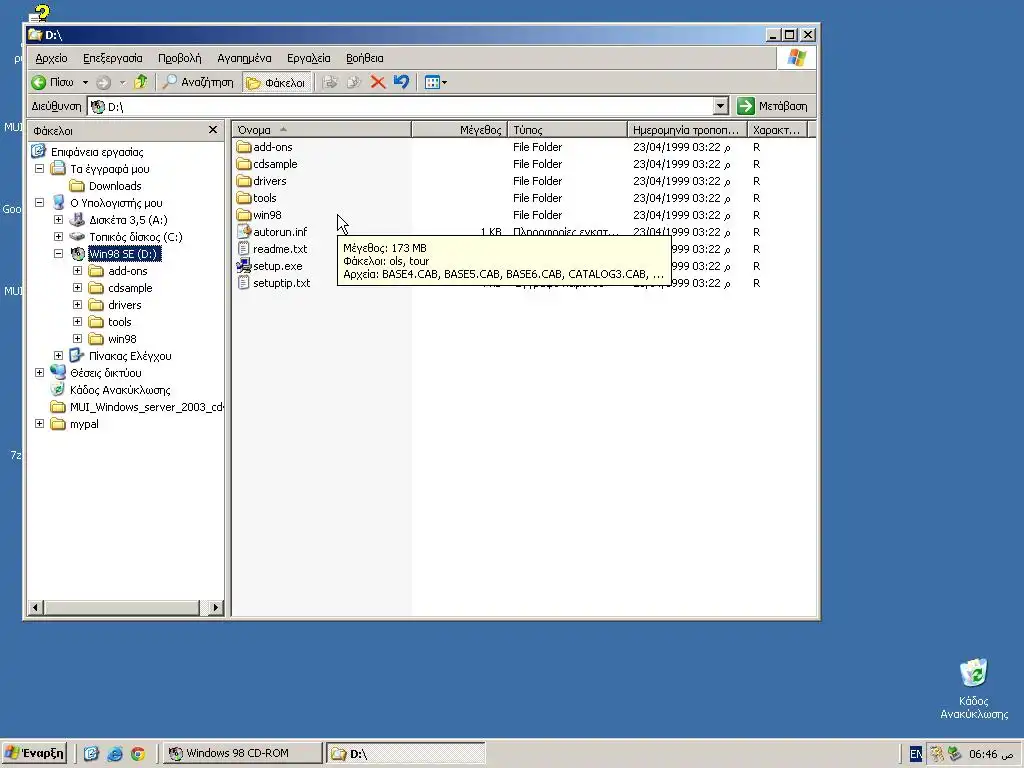Open the desktop Κάδος Ανακύκλωσης icon
Image resolution: width=1024 pixels, height=768 pixels.
974,689
